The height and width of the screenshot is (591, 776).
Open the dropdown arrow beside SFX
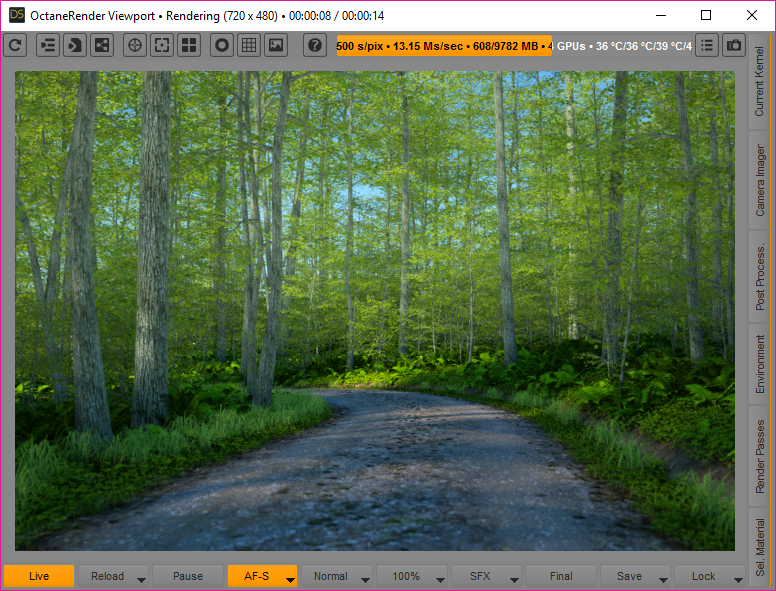coord(515,579)
